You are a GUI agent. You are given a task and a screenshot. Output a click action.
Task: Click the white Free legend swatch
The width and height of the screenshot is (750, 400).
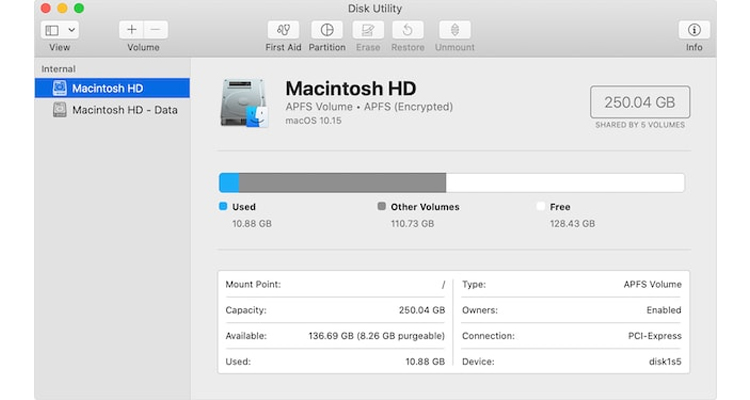coord(540,206)
